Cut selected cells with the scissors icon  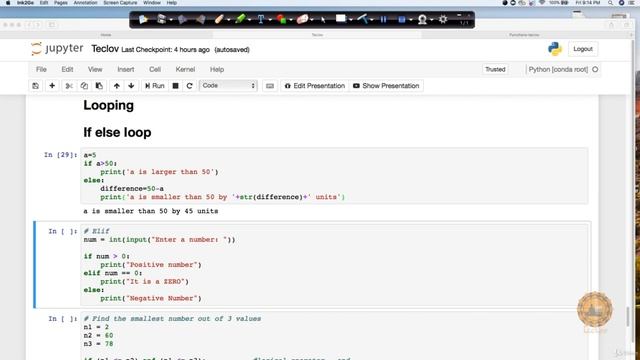point(69,86)
